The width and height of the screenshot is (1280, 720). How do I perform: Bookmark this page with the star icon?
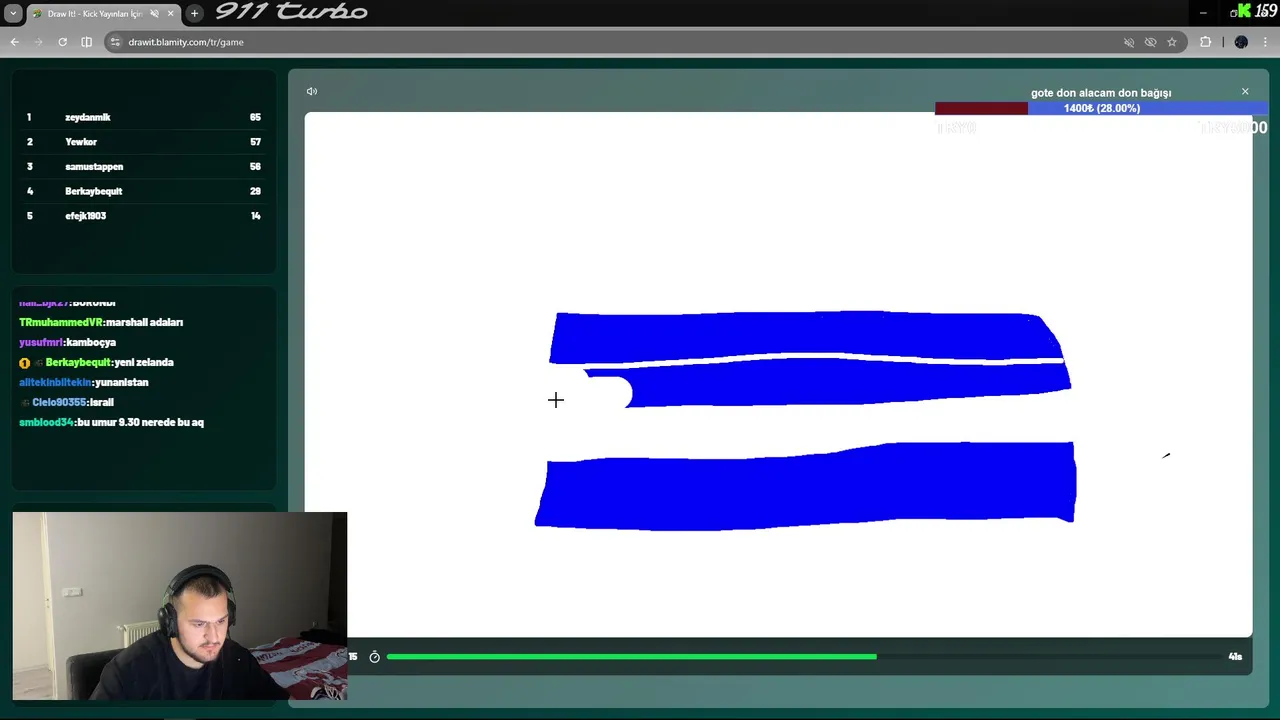coord(1172,42)
